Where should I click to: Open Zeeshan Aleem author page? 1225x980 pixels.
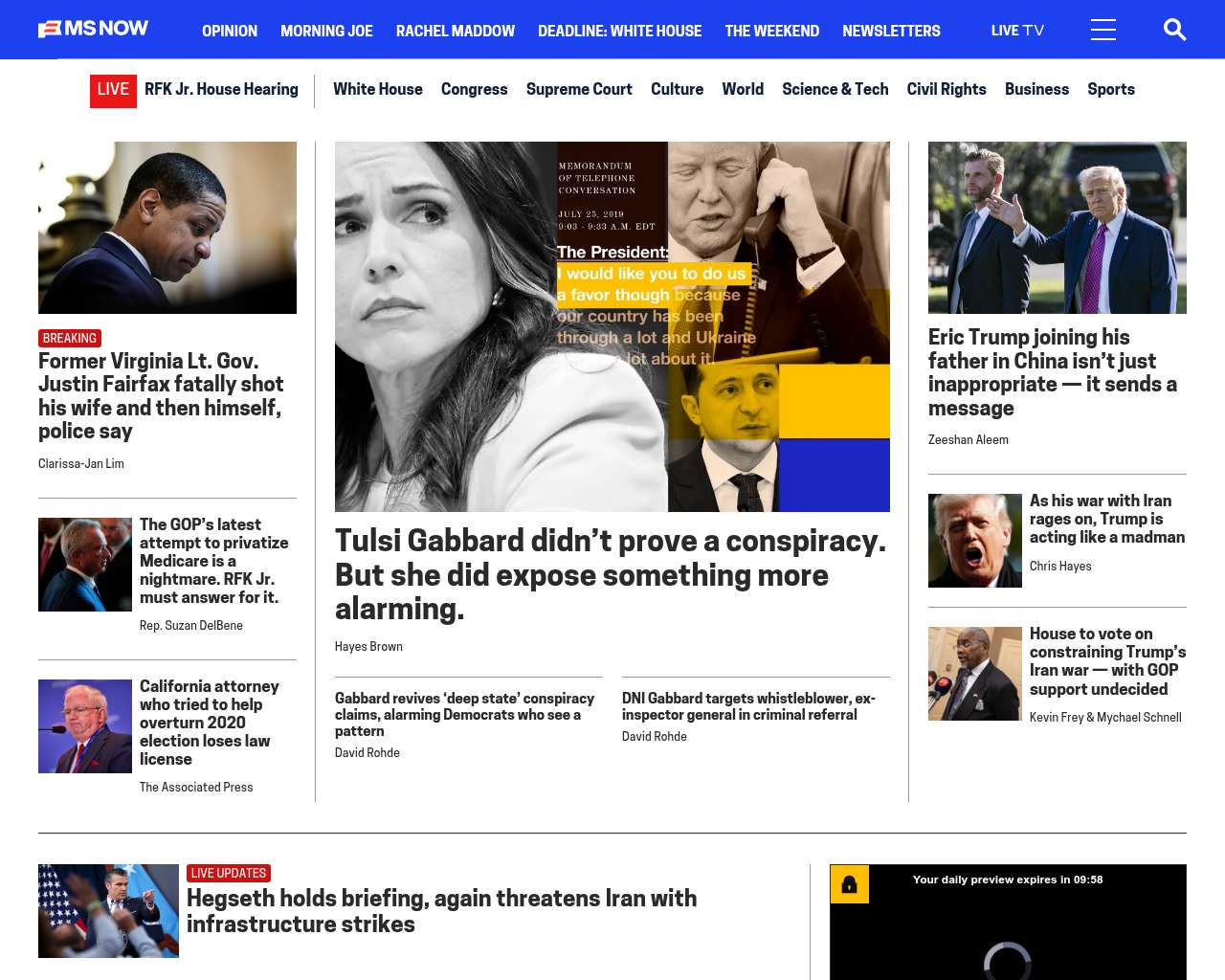tap(969, 439)
